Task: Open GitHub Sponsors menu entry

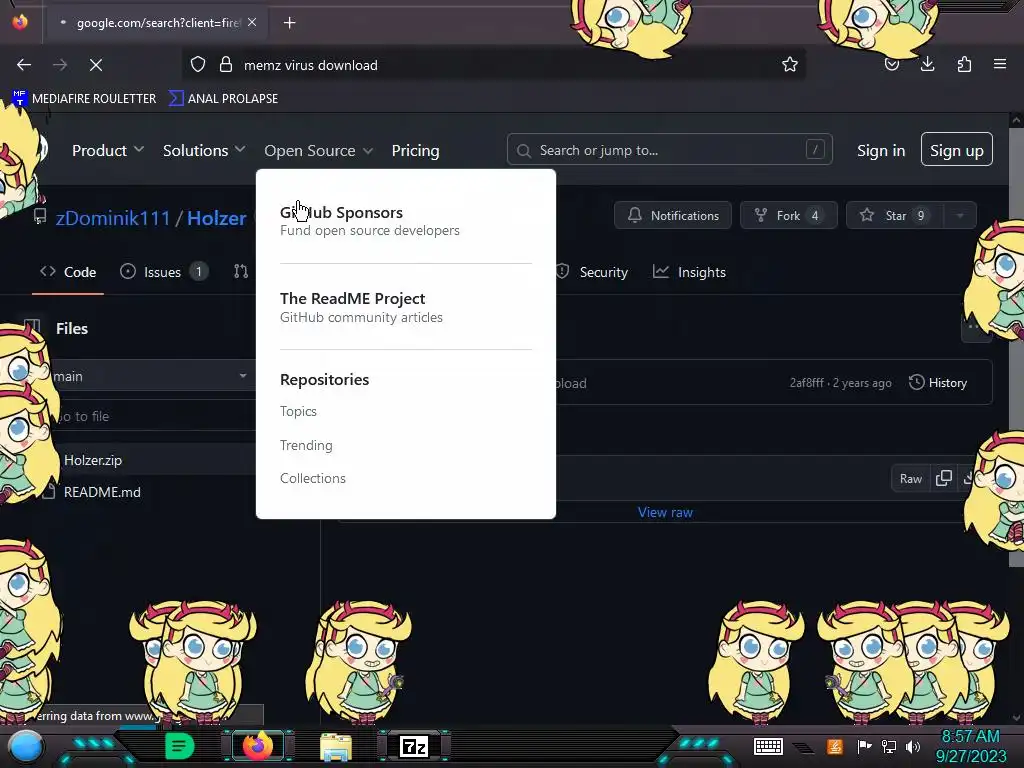Action: click(370, 221)
